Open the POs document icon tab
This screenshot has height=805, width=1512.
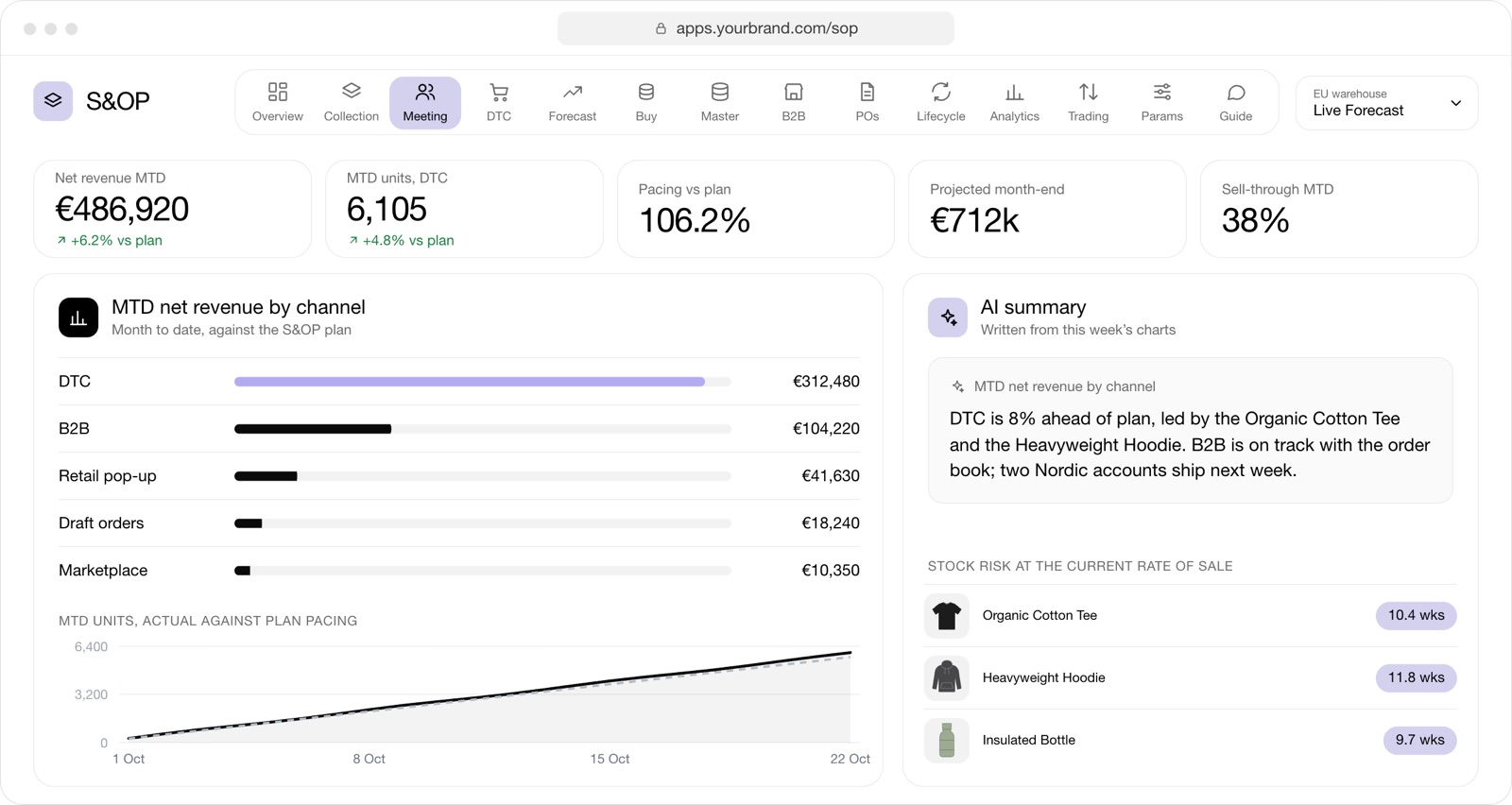point(868,103)
